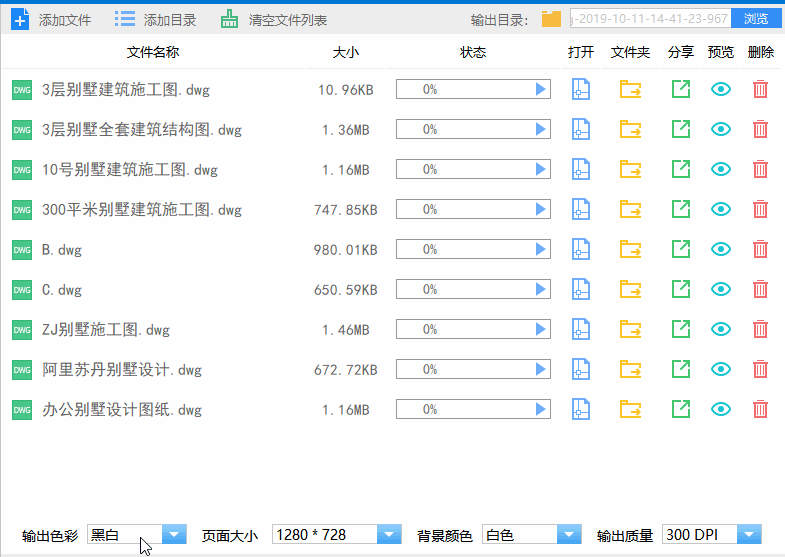Click the progress bar for 阿里苏丹别墅设计.dwg
Image resolution: width=785 pixels, height=557 pixels.
click(473, 369)
